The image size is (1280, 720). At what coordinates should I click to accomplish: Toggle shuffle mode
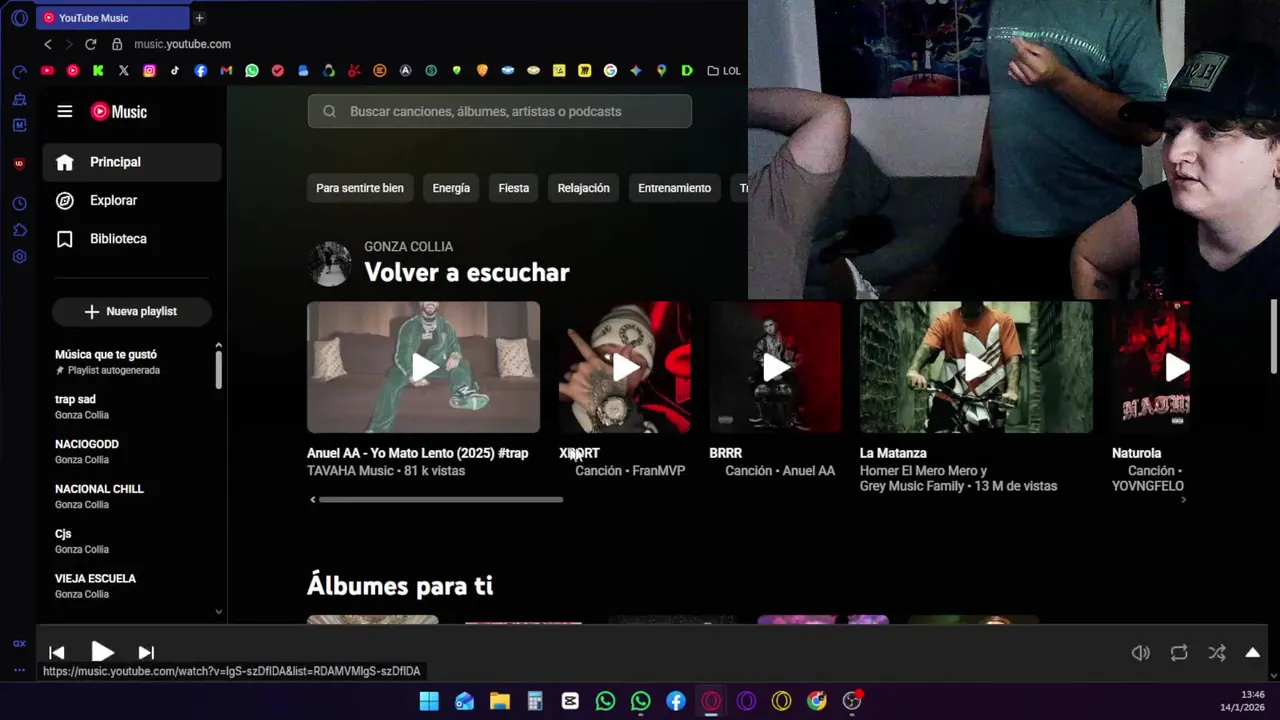coord(1217,653)
